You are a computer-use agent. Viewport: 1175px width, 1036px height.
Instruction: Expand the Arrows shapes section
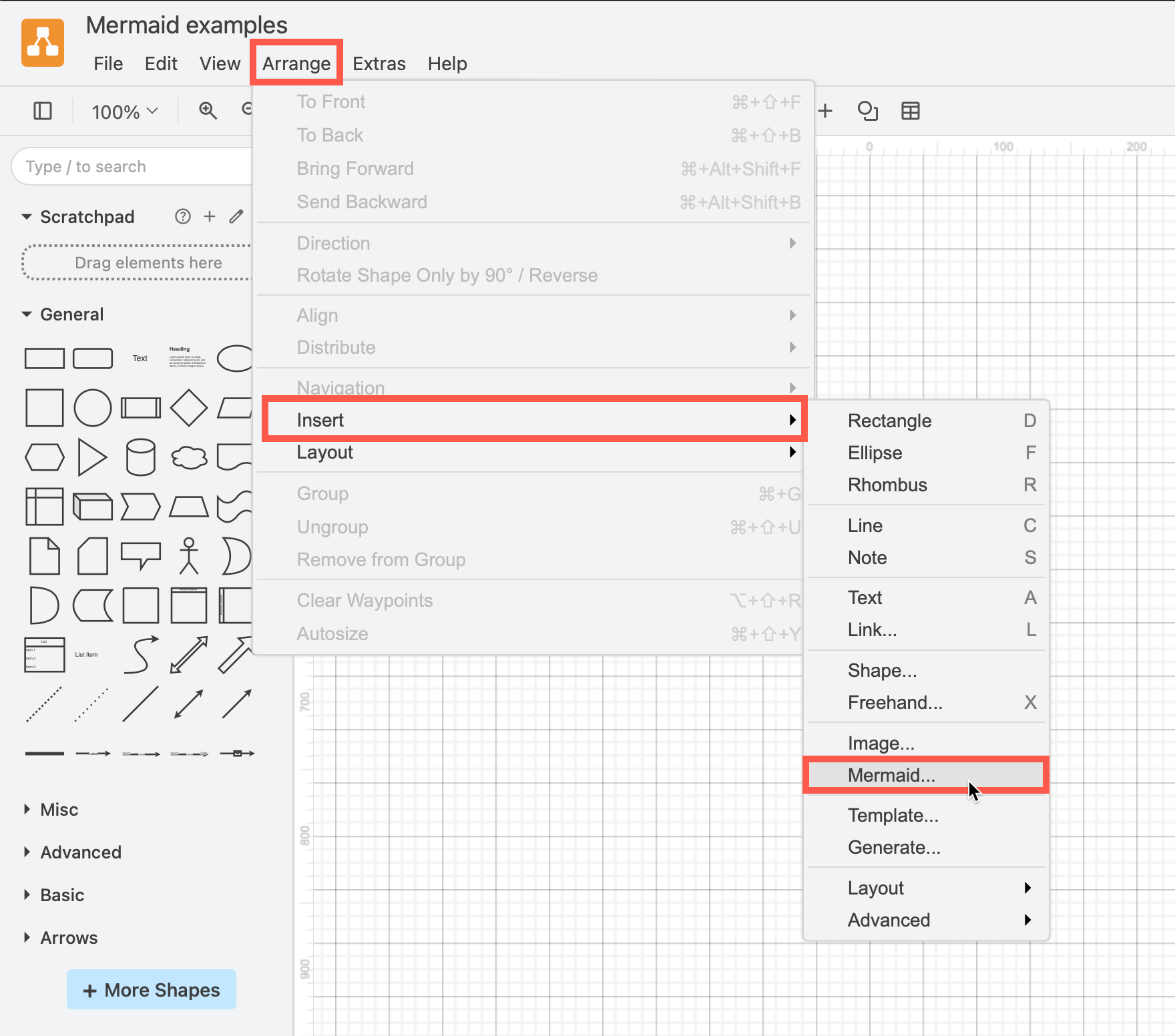68,937
